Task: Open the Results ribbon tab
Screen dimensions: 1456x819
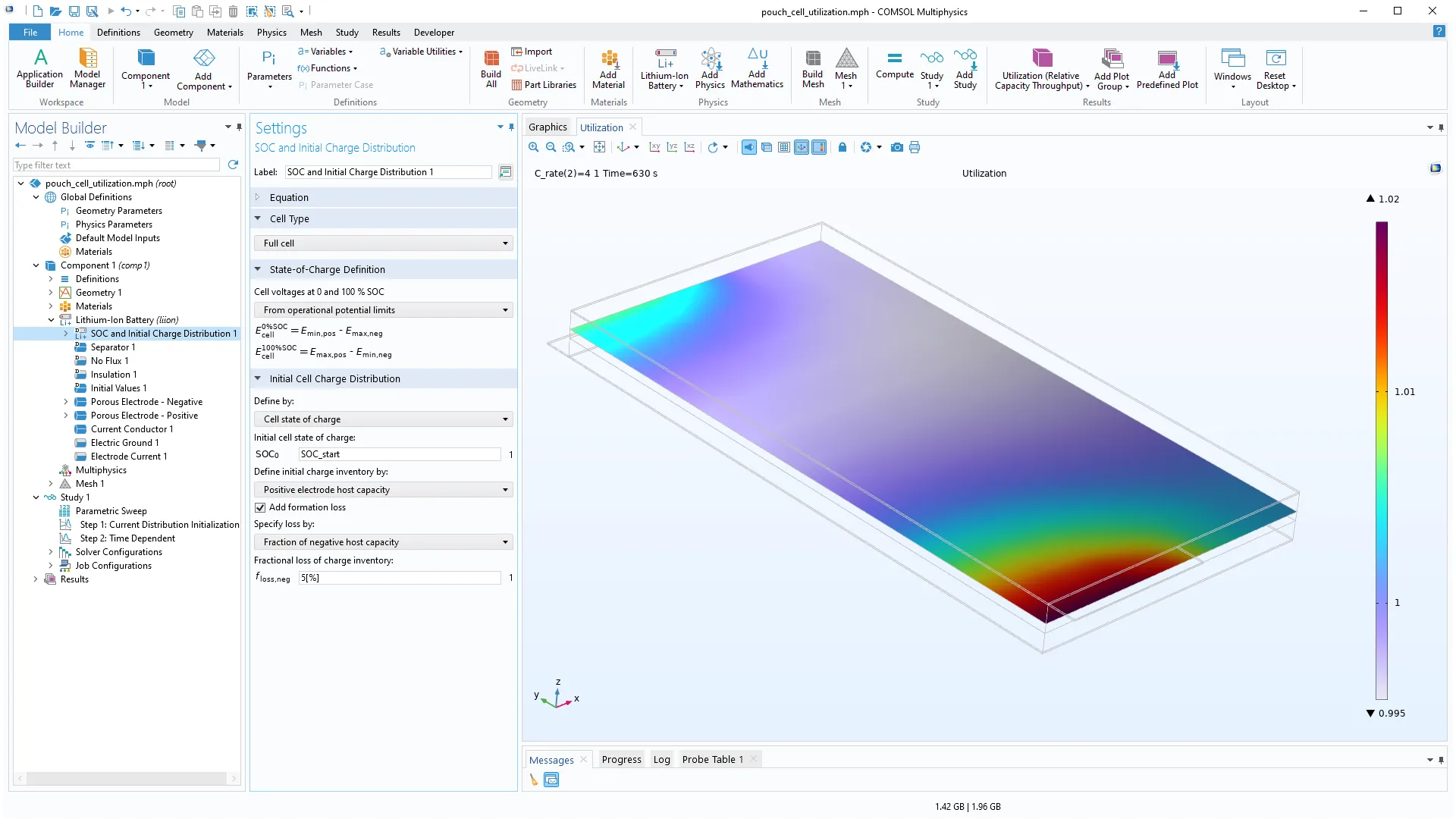Action: pos(385,33)
